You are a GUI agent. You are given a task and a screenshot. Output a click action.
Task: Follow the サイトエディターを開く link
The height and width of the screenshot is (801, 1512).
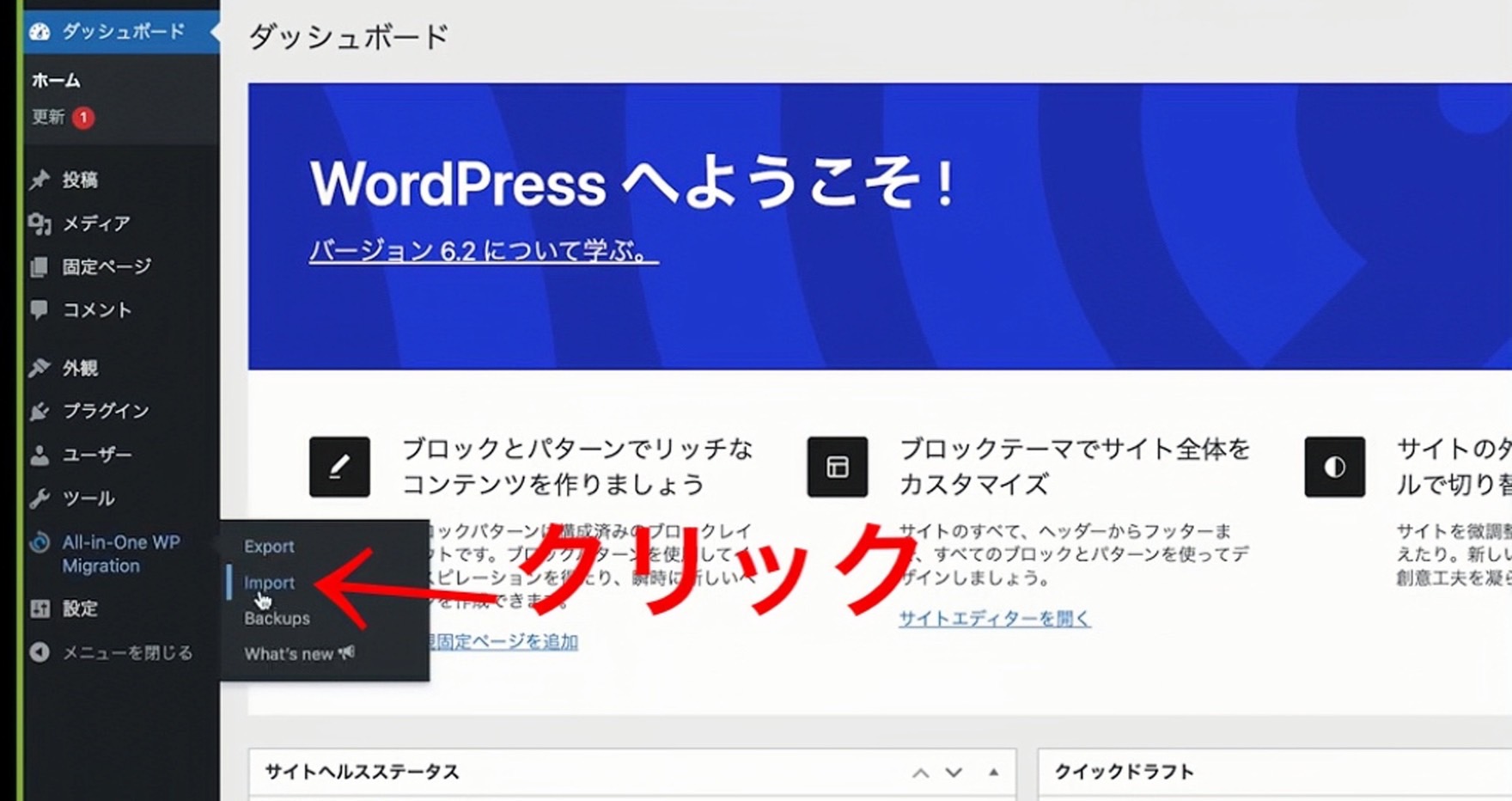(x=995, y=618)
